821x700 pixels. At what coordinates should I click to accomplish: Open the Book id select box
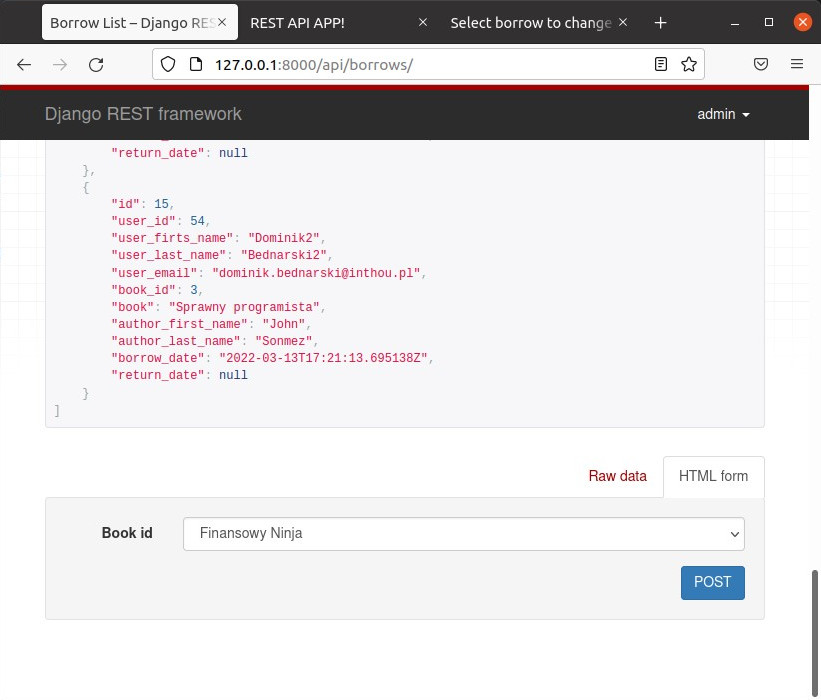[x=463, y=534]
